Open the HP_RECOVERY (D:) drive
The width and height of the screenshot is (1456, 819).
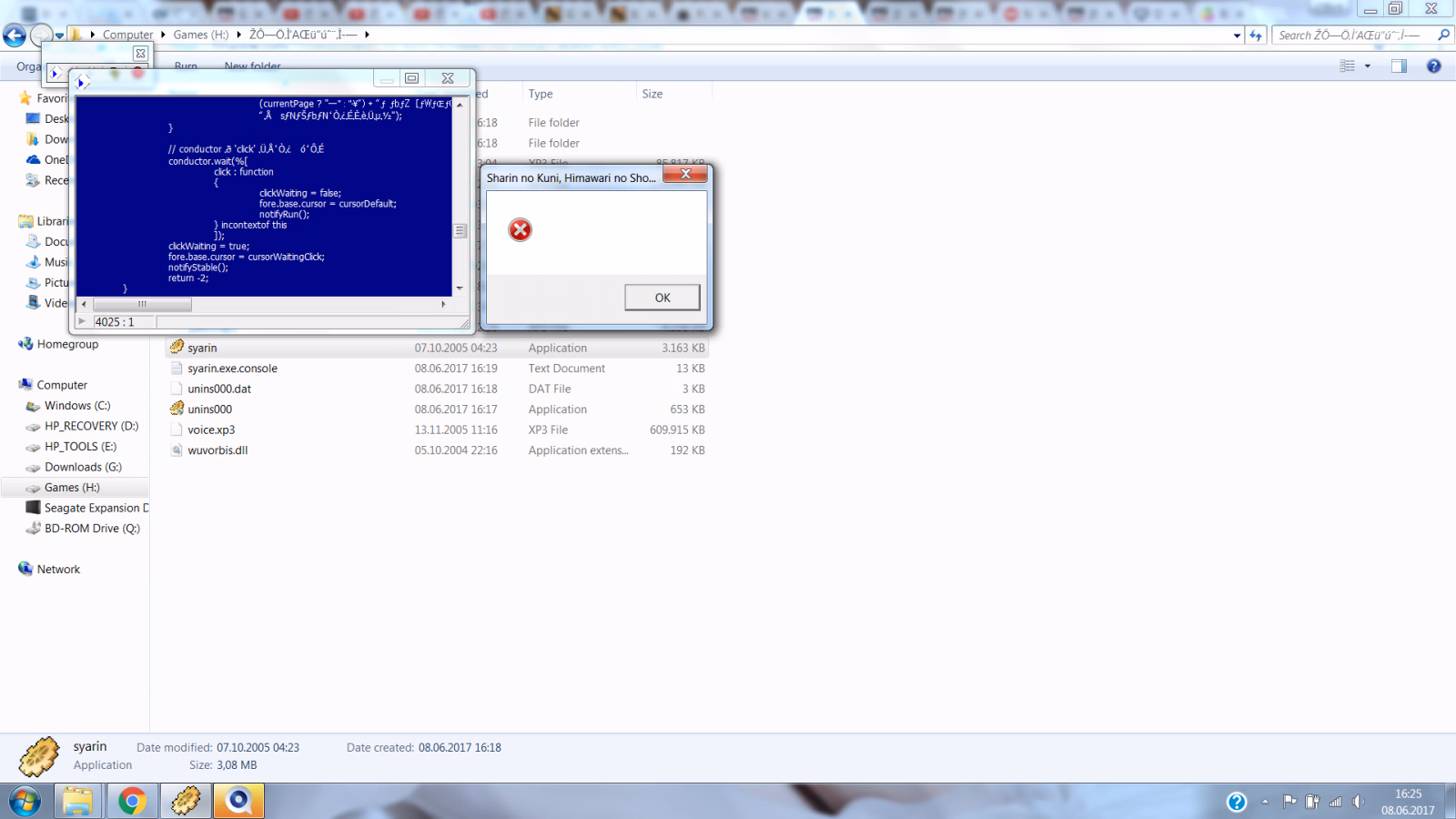91,426
